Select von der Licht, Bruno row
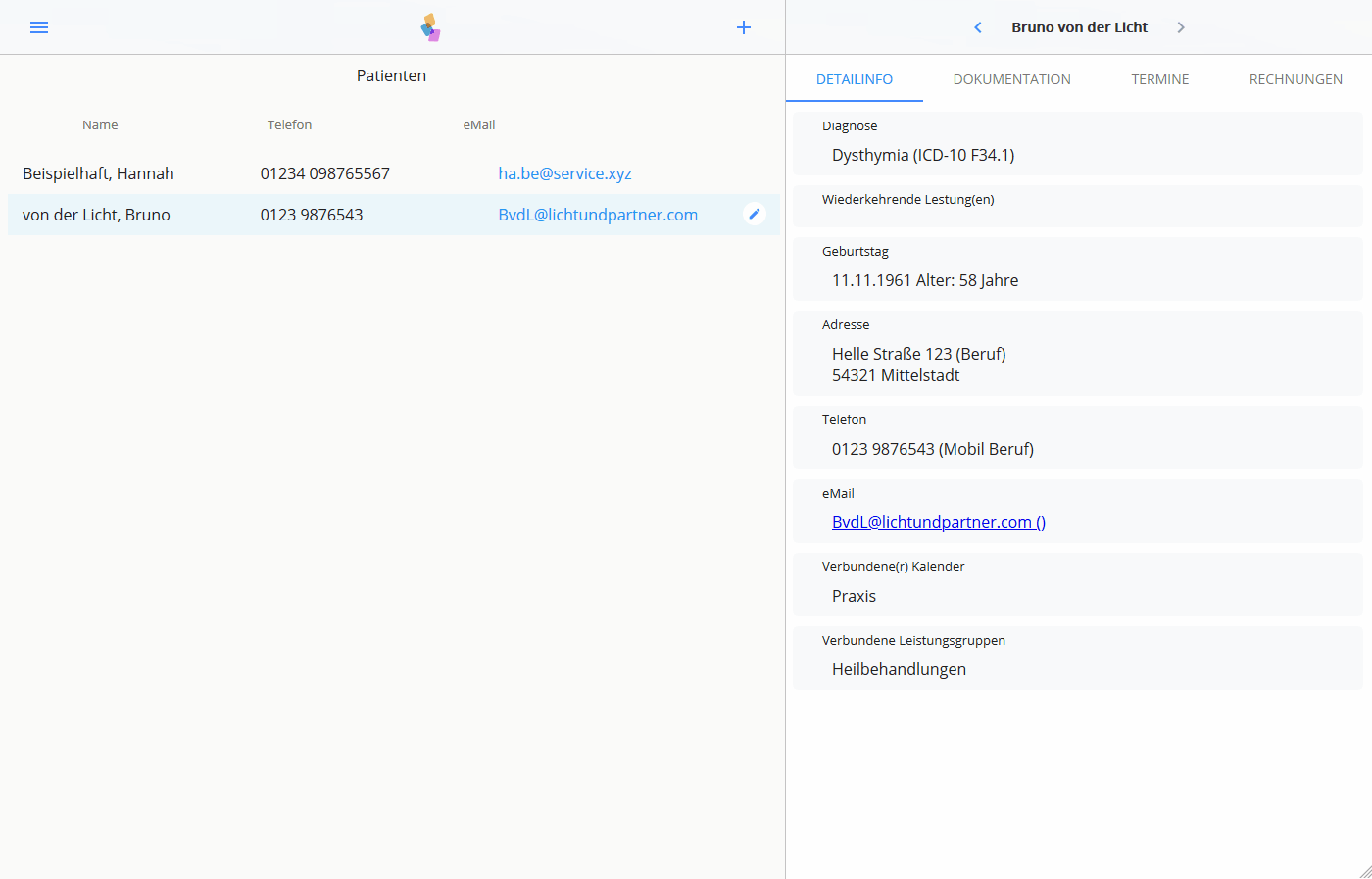The width and height of the screenshot is (1372, 879). pos(96,215)
